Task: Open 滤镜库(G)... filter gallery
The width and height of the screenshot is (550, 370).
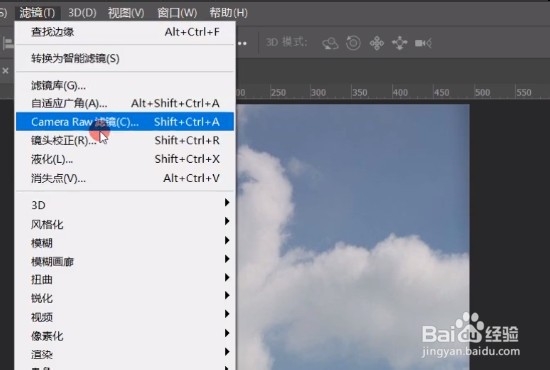Action: pyautogui.click(x=125, y=85)
